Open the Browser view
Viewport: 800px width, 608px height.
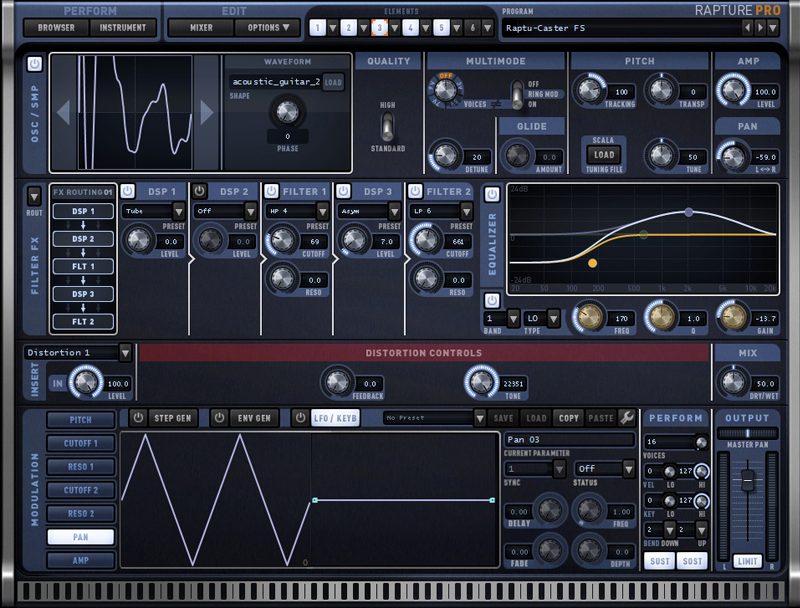(56, 28)
